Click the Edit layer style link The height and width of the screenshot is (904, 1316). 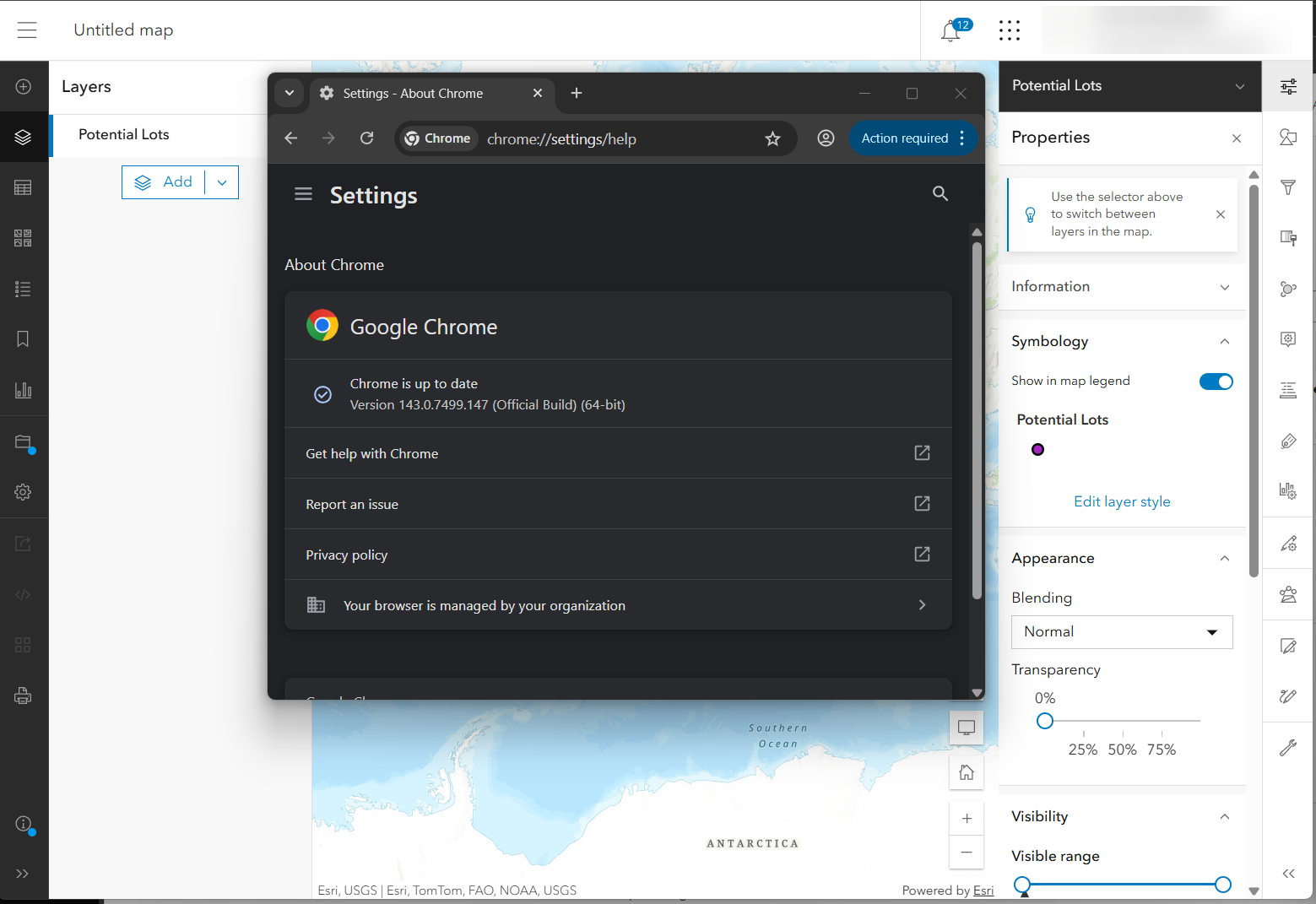(x=1122, y=501)
